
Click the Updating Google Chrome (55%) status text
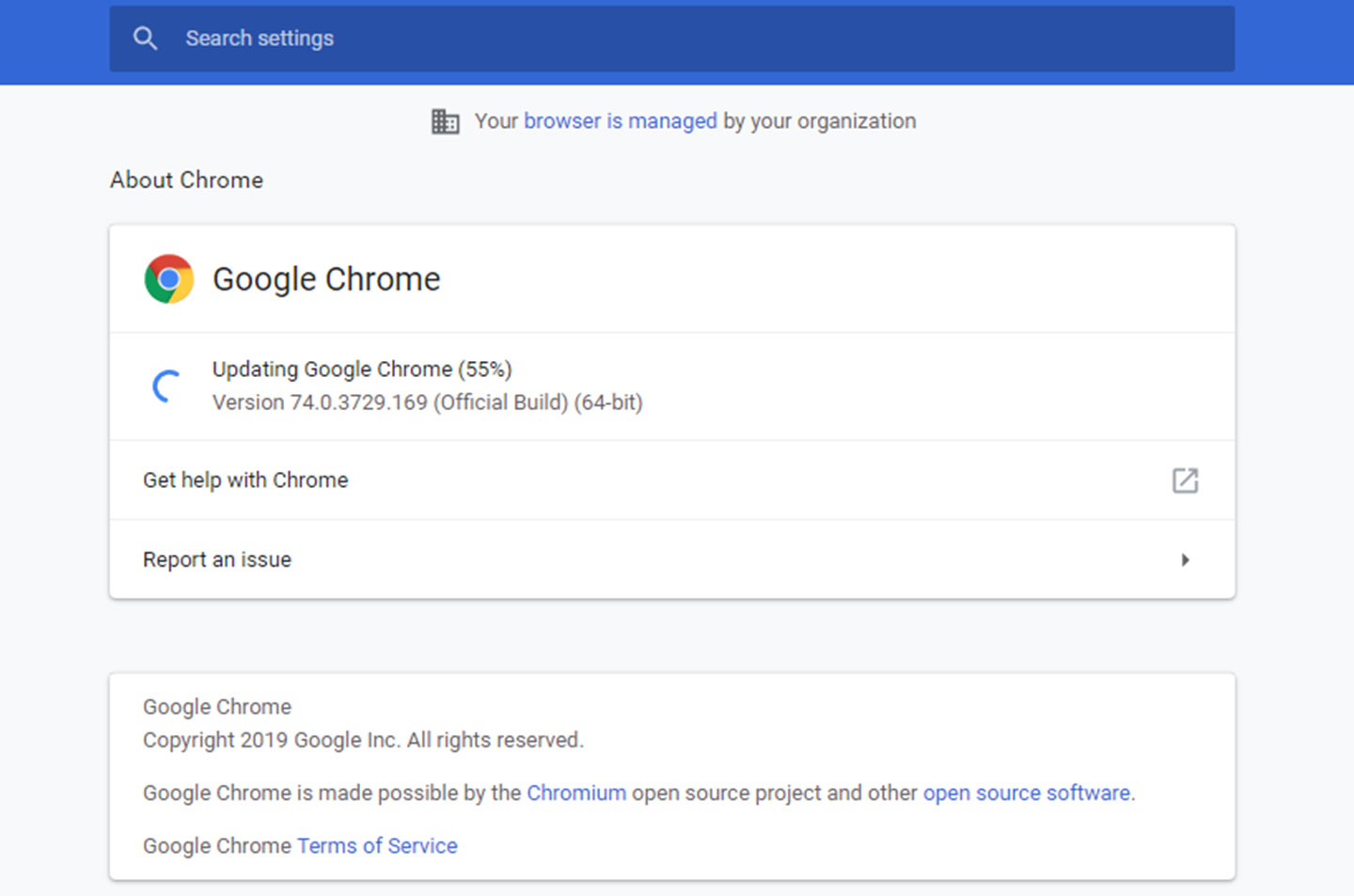point(362,369)
